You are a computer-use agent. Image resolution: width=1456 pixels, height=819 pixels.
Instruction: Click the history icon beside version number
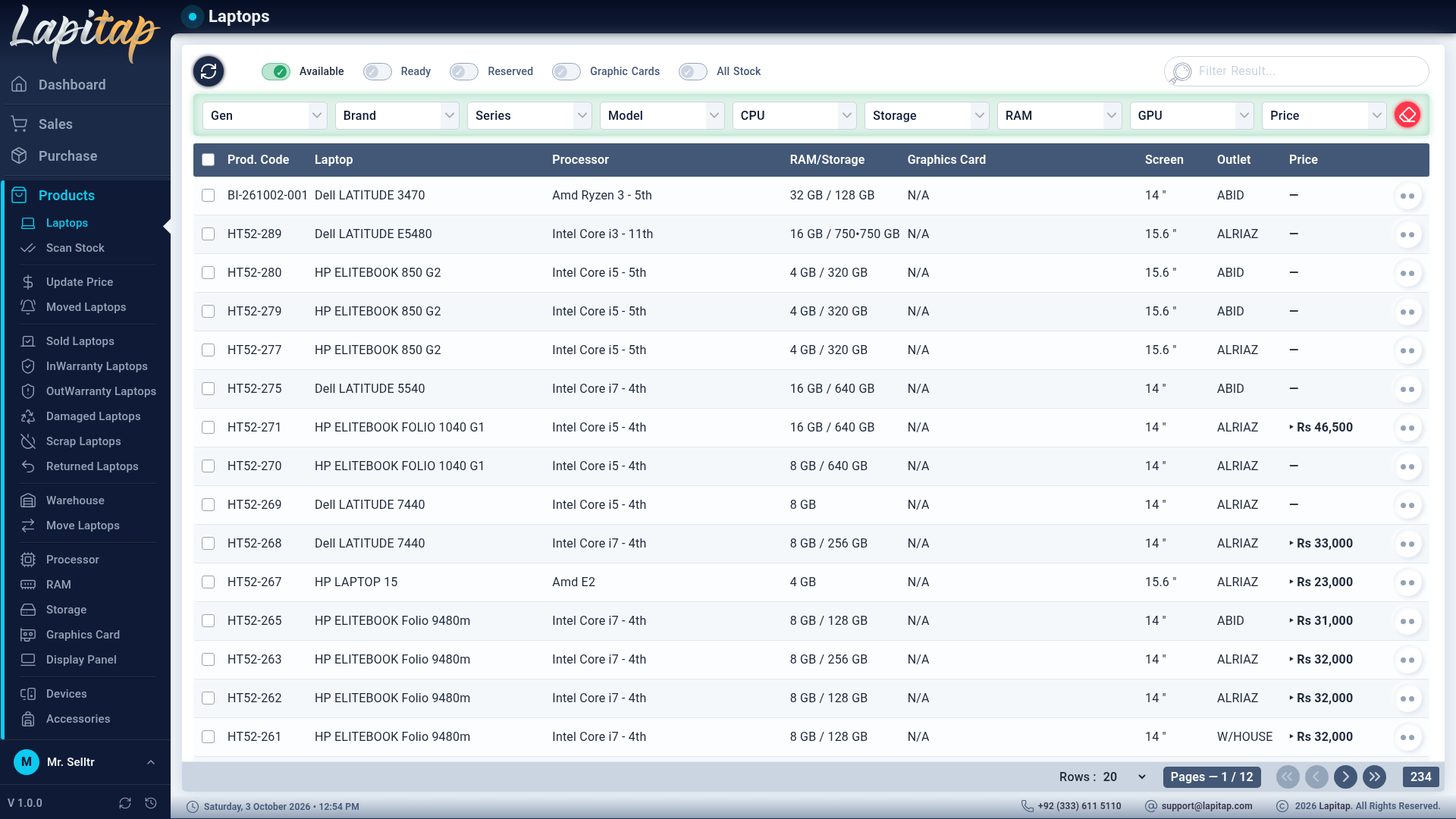[151, 803]
